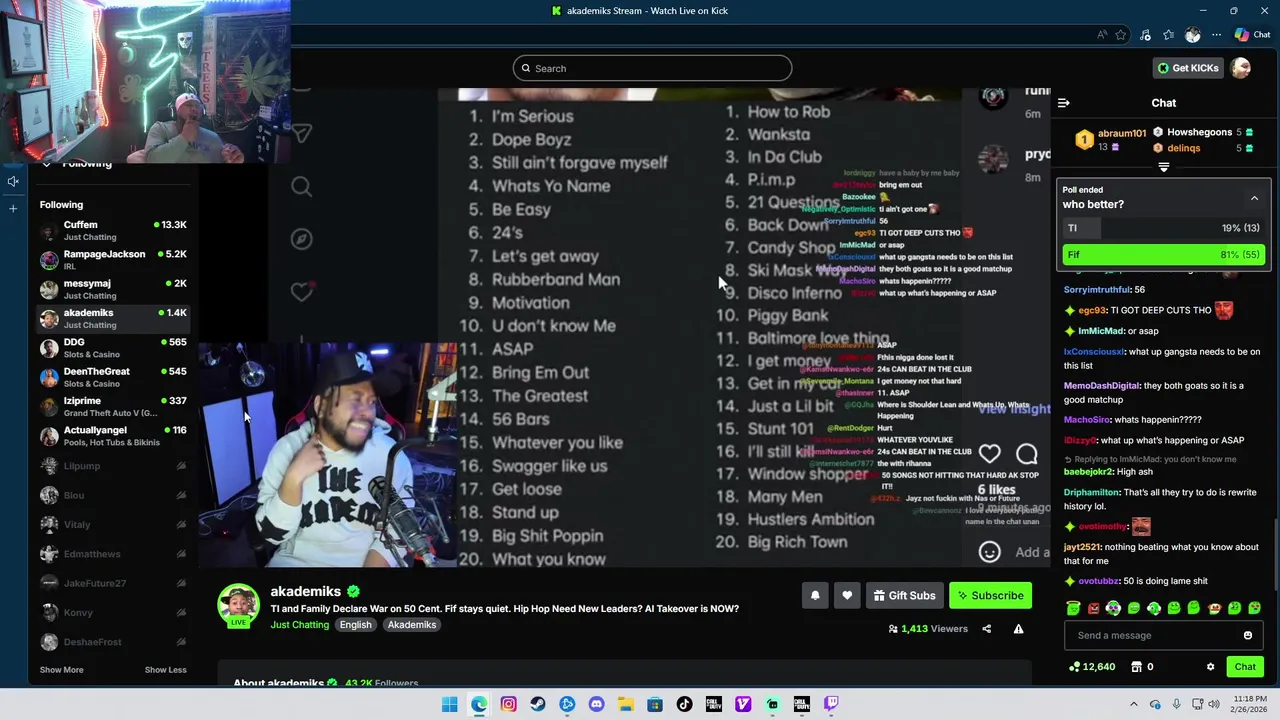Open File Explorer from taskbar
The height and width of the screenshot is (720, 1280).
point(625,704)
